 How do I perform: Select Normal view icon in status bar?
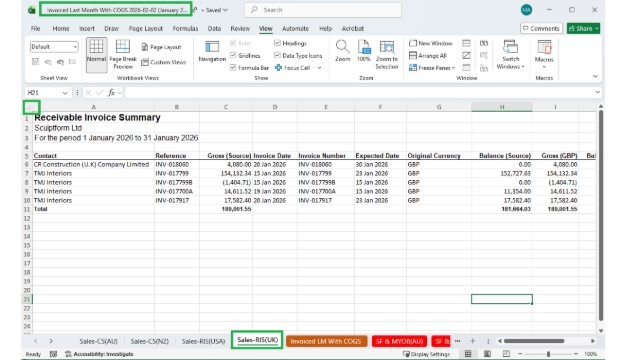pos(468,354)
